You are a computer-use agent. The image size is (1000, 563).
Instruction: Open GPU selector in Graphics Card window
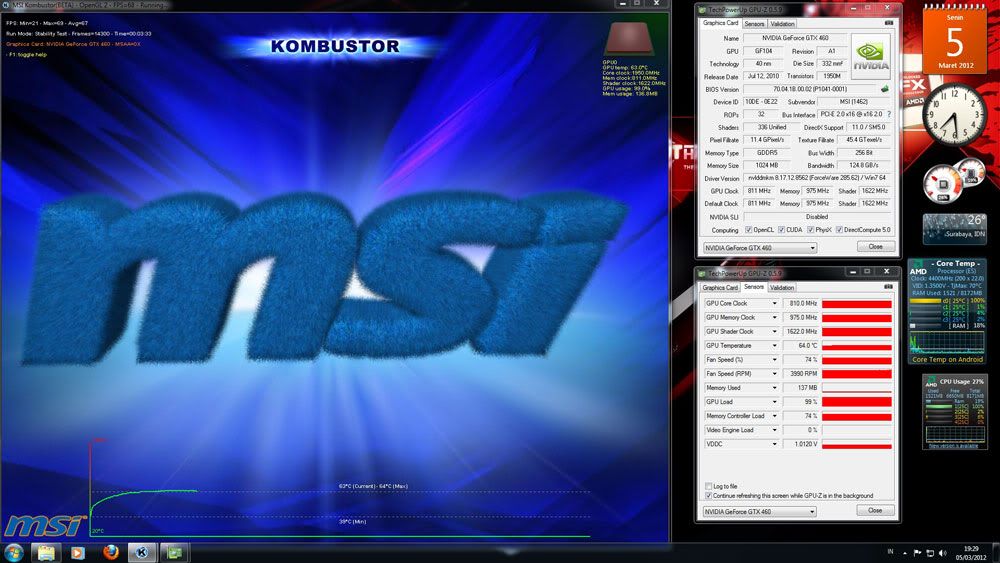click(760, 247)
